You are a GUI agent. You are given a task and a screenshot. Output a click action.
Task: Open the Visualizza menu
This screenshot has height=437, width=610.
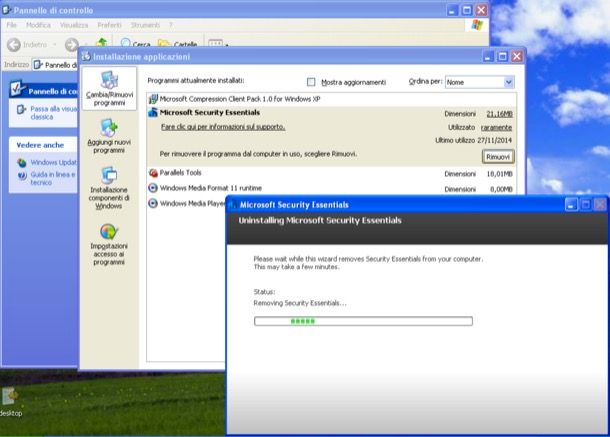pos(73,24)
